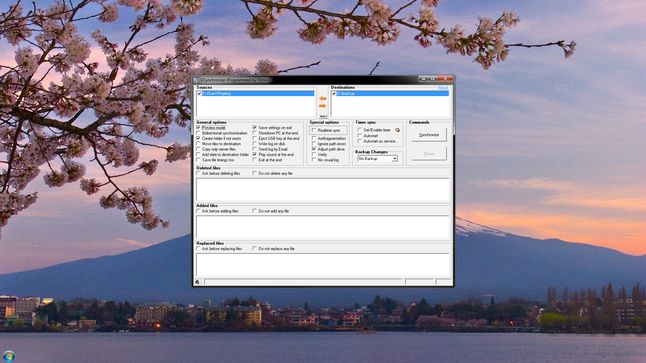
Task: Click the small button below the orange arrows
Action: (x=323, y=117)
